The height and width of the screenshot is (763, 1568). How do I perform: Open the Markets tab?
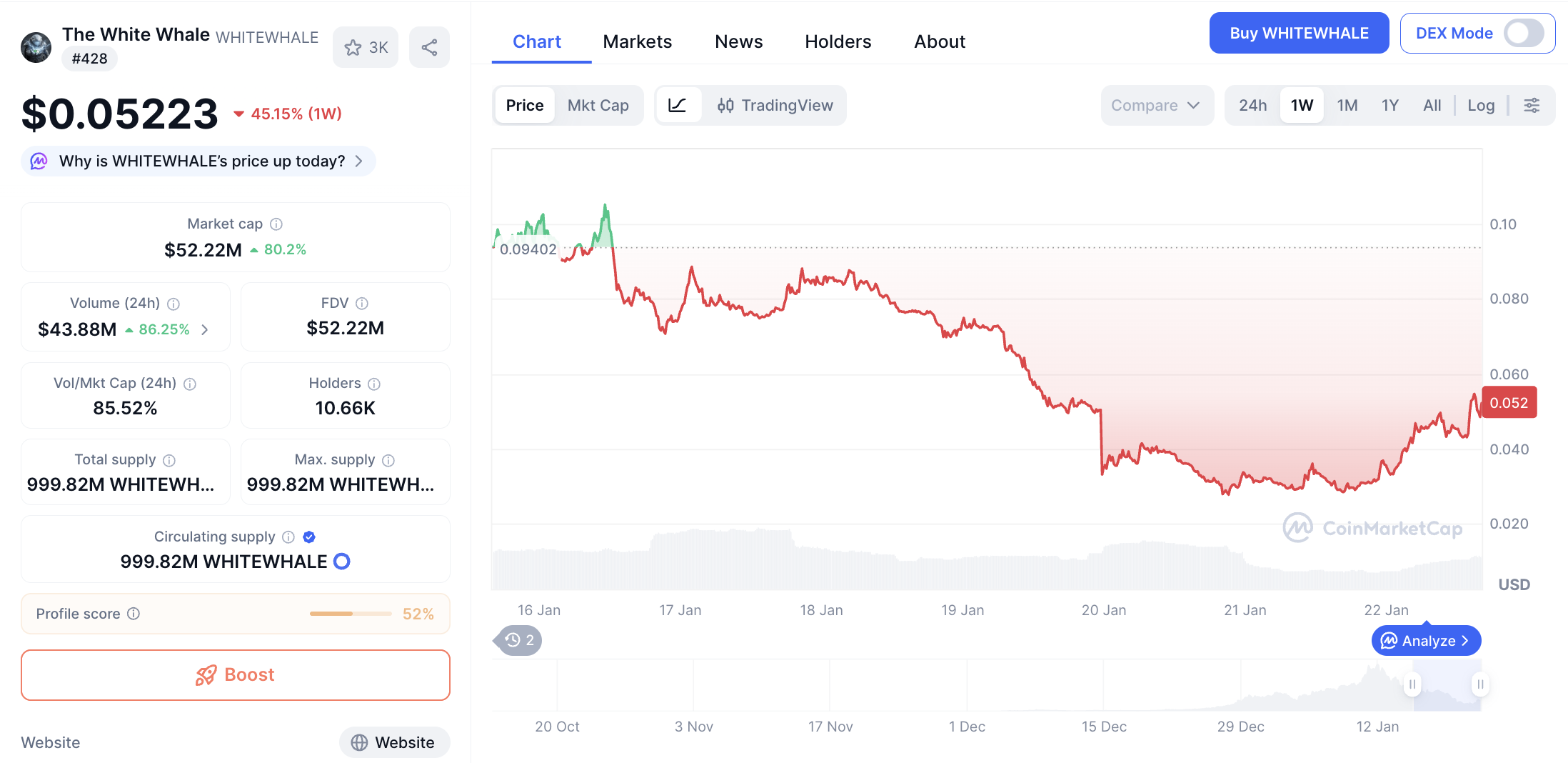[x=637, y=42]
